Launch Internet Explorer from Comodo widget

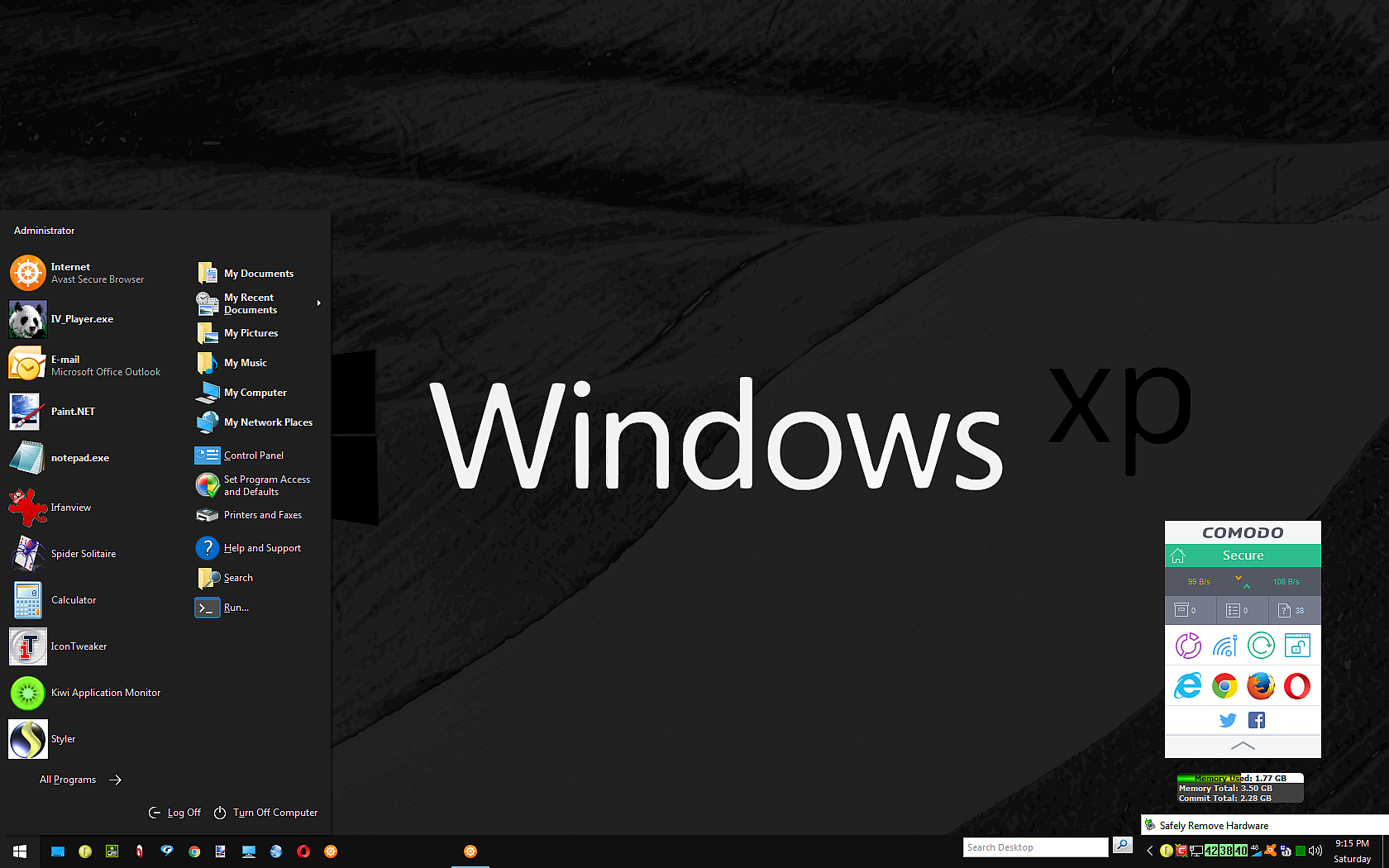pyautogui.click(x=1188, y=686)
